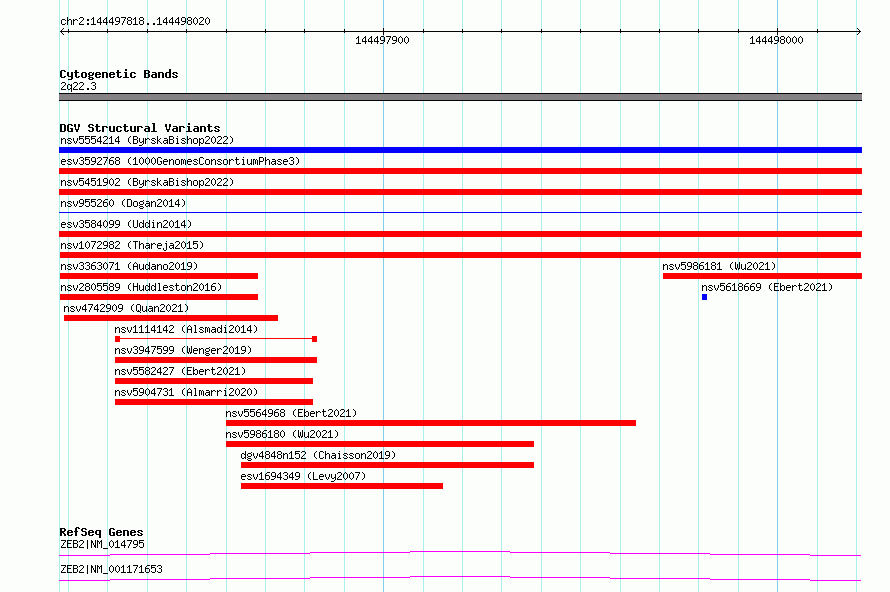Click the red bar under esv1694349
The image size is (890, 592).
point(342,486)
